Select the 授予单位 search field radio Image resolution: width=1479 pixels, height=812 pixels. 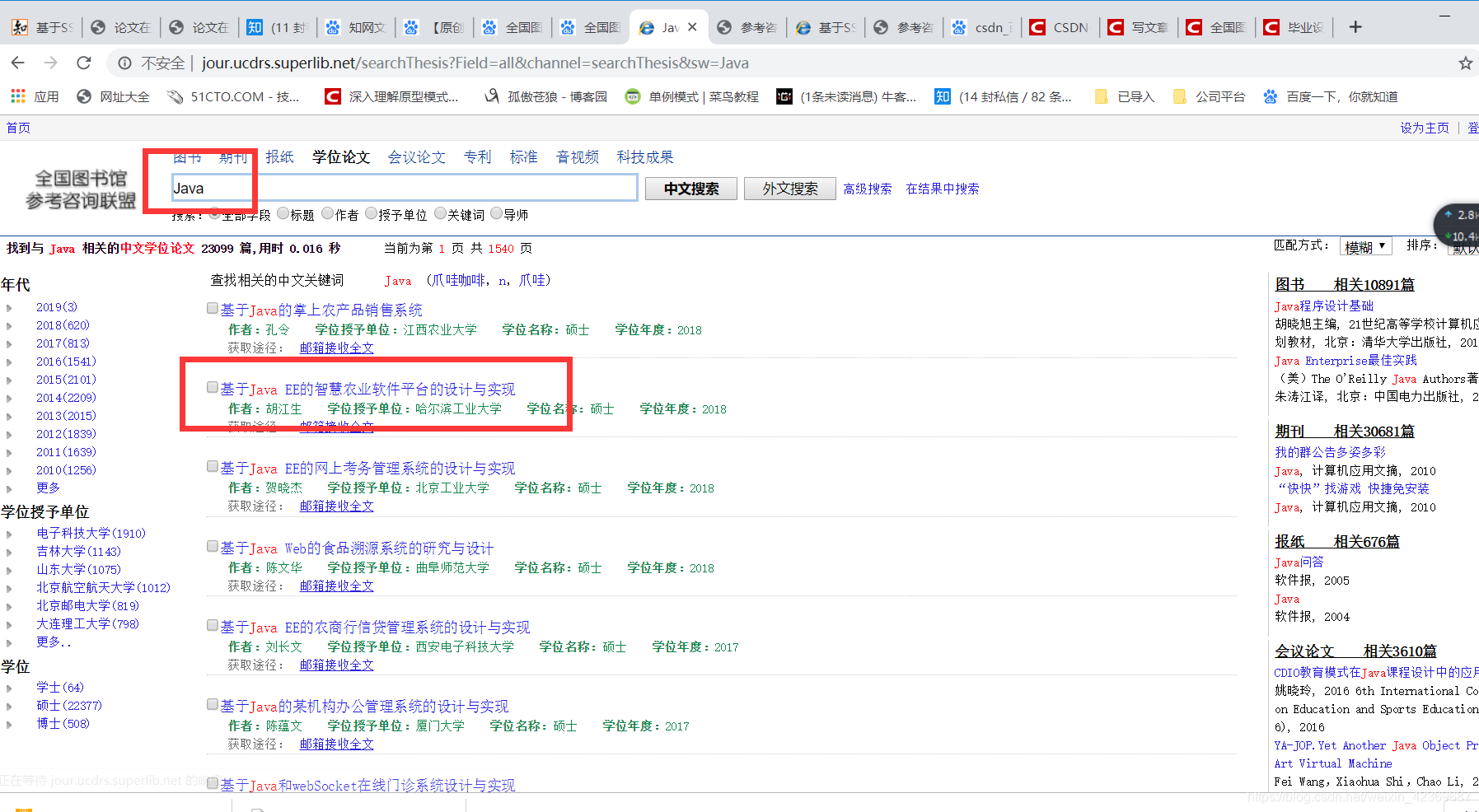click(x=371, y=213)
